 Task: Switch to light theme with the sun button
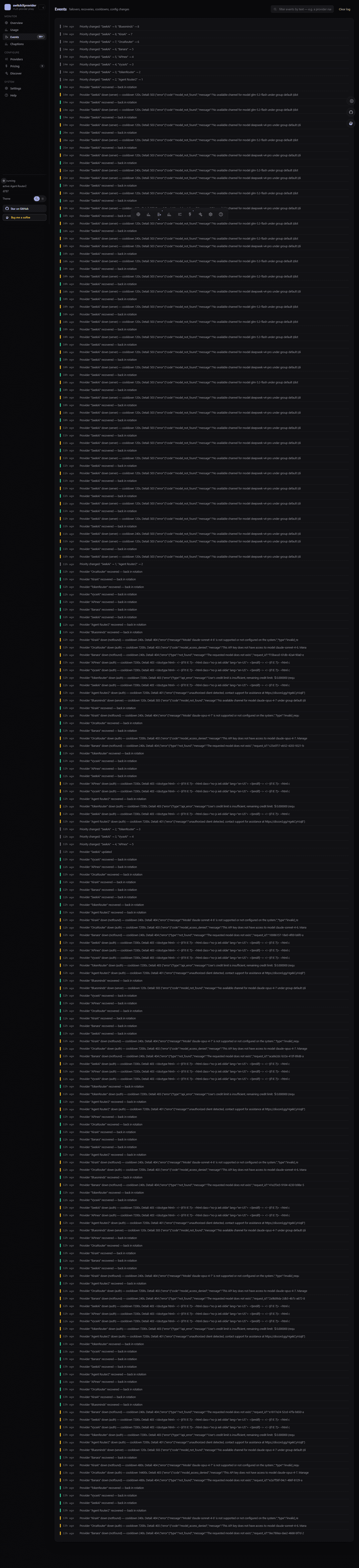coord(43,198)
